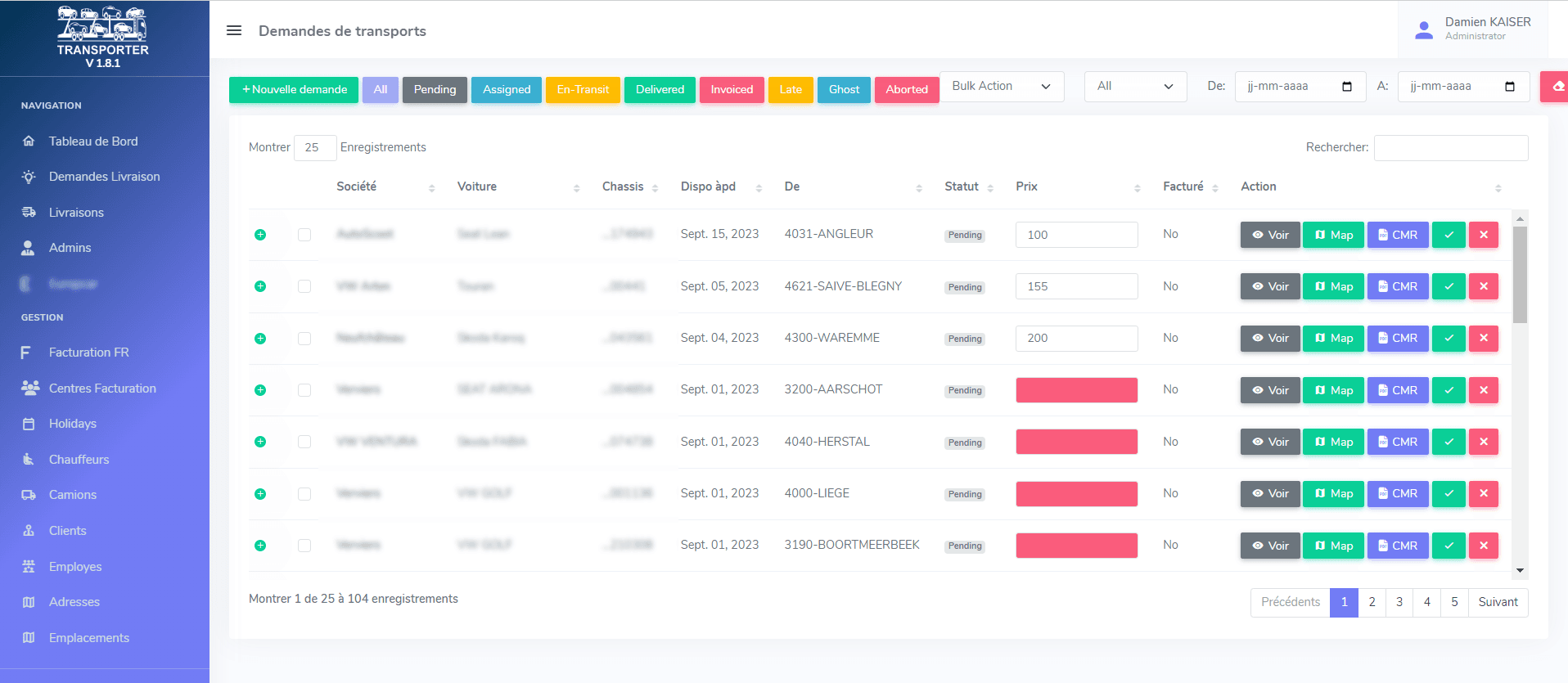Open CMR for the 4040-HERSTAL row
The width and height of the screenshot is (1568, 683).
(x=1397, y=442)
